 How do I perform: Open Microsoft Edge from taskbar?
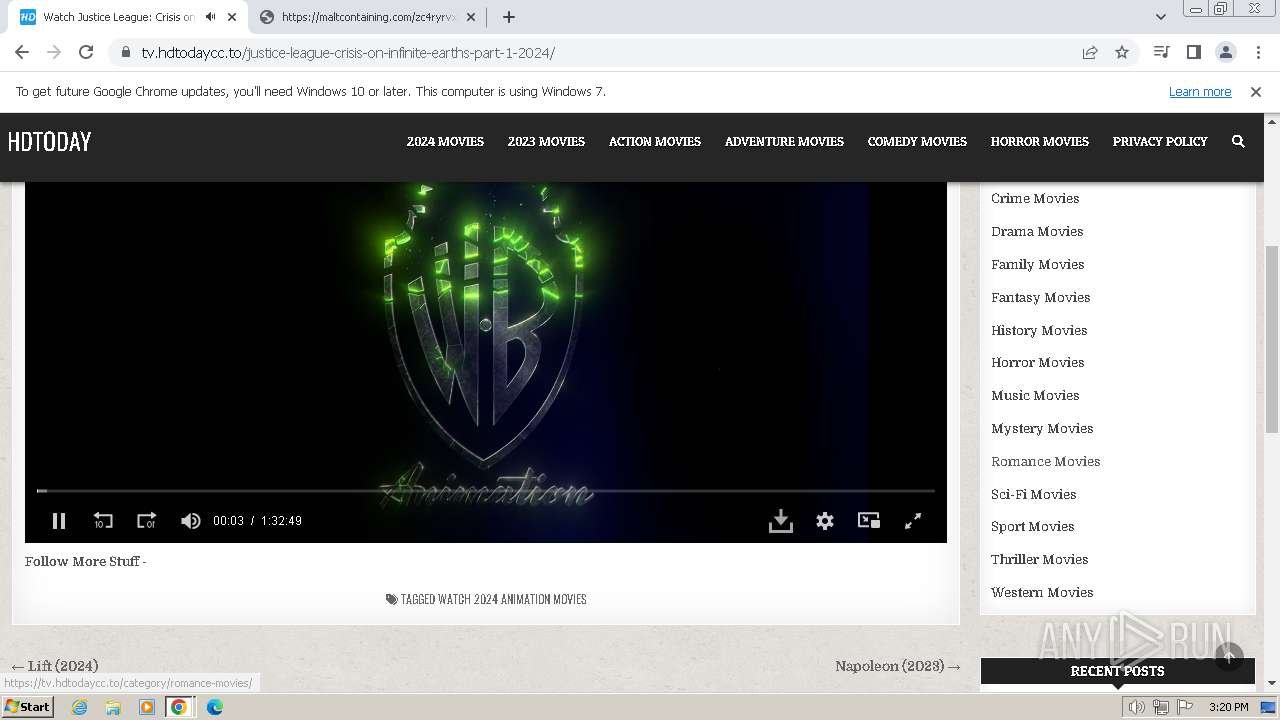[x=214, y=707]
